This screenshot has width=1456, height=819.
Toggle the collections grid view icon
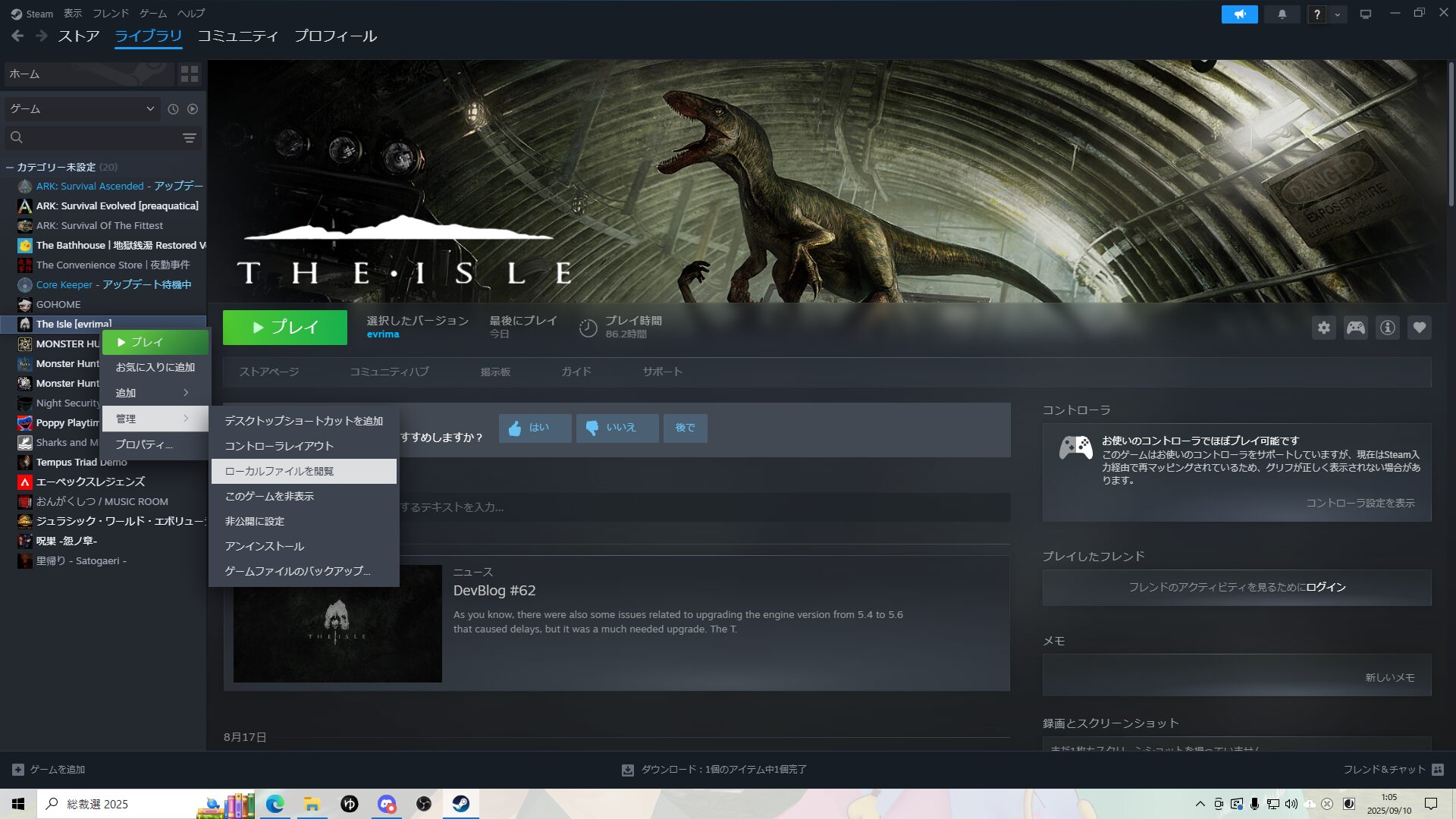[189, 74]
